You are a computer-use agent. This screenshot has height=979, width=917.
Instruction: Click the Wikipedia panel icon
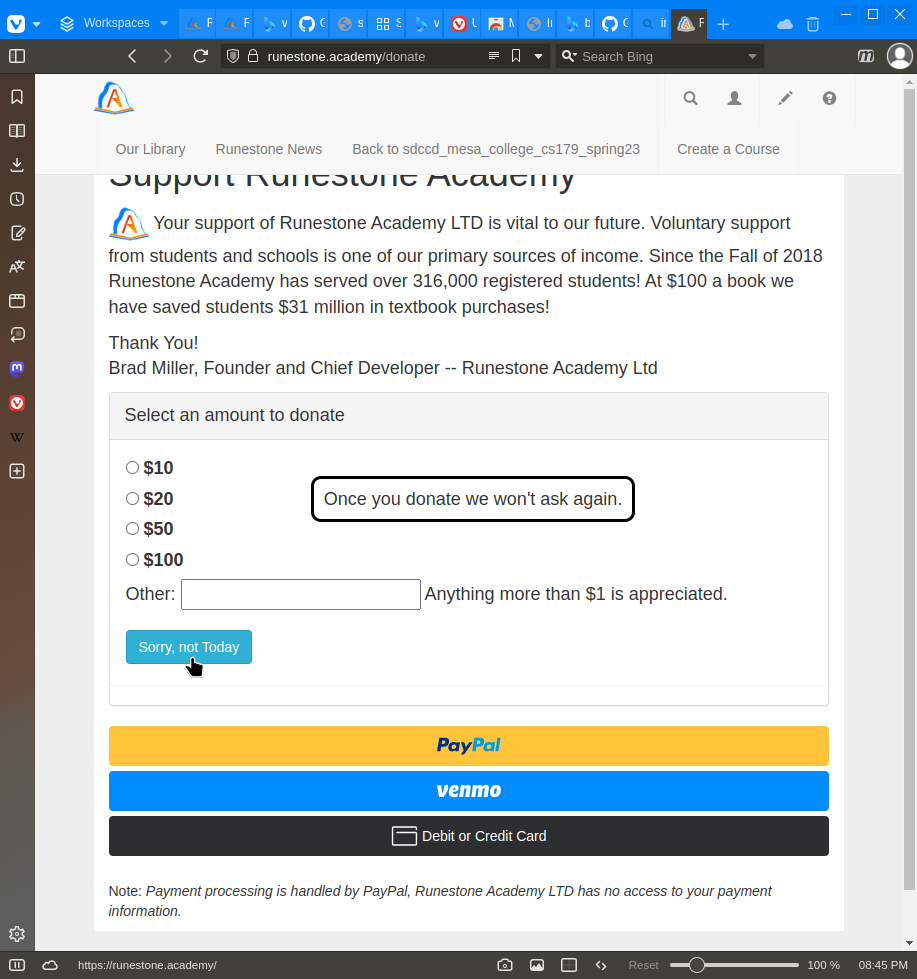(x=17, y=437)
